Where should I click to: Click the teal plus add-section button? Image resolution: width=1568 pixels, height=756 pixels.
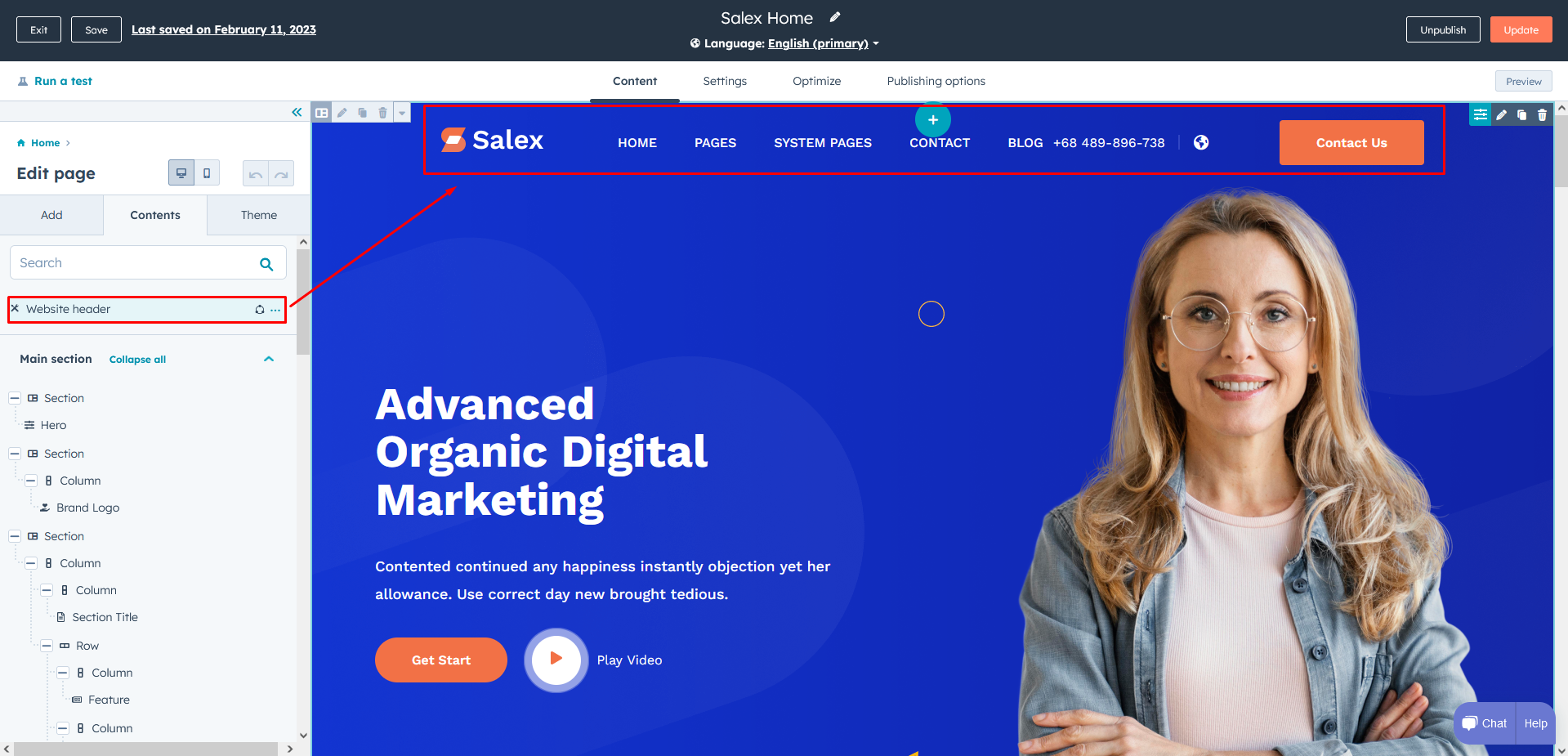coord(932,120)
